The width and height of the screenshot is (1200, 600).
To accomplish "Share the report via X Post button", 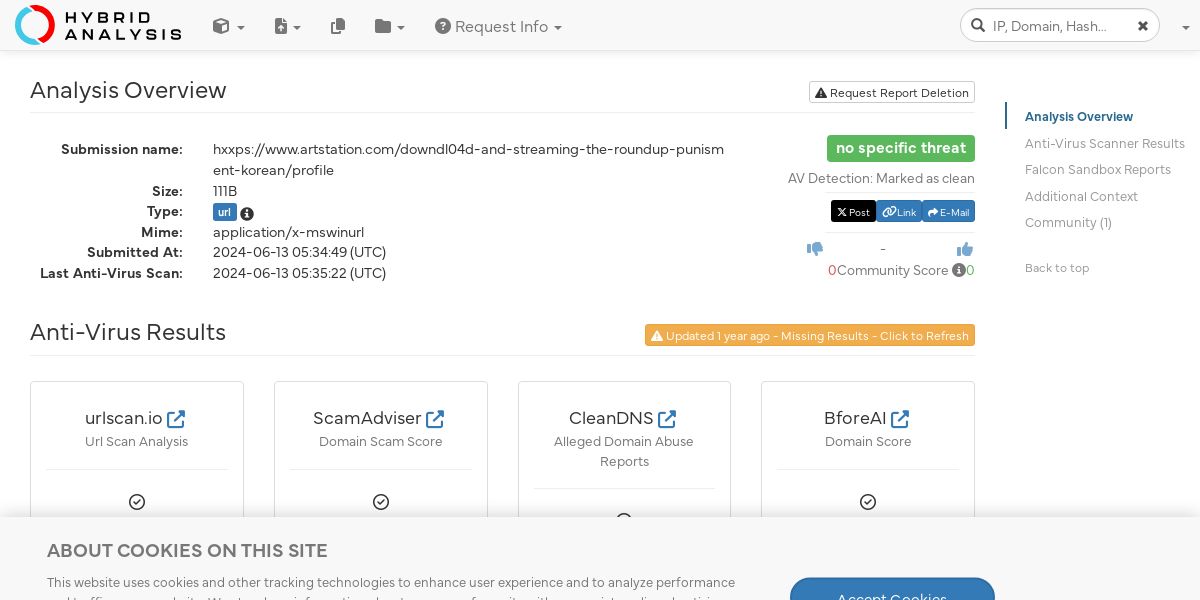I will [x=853, y=212].
